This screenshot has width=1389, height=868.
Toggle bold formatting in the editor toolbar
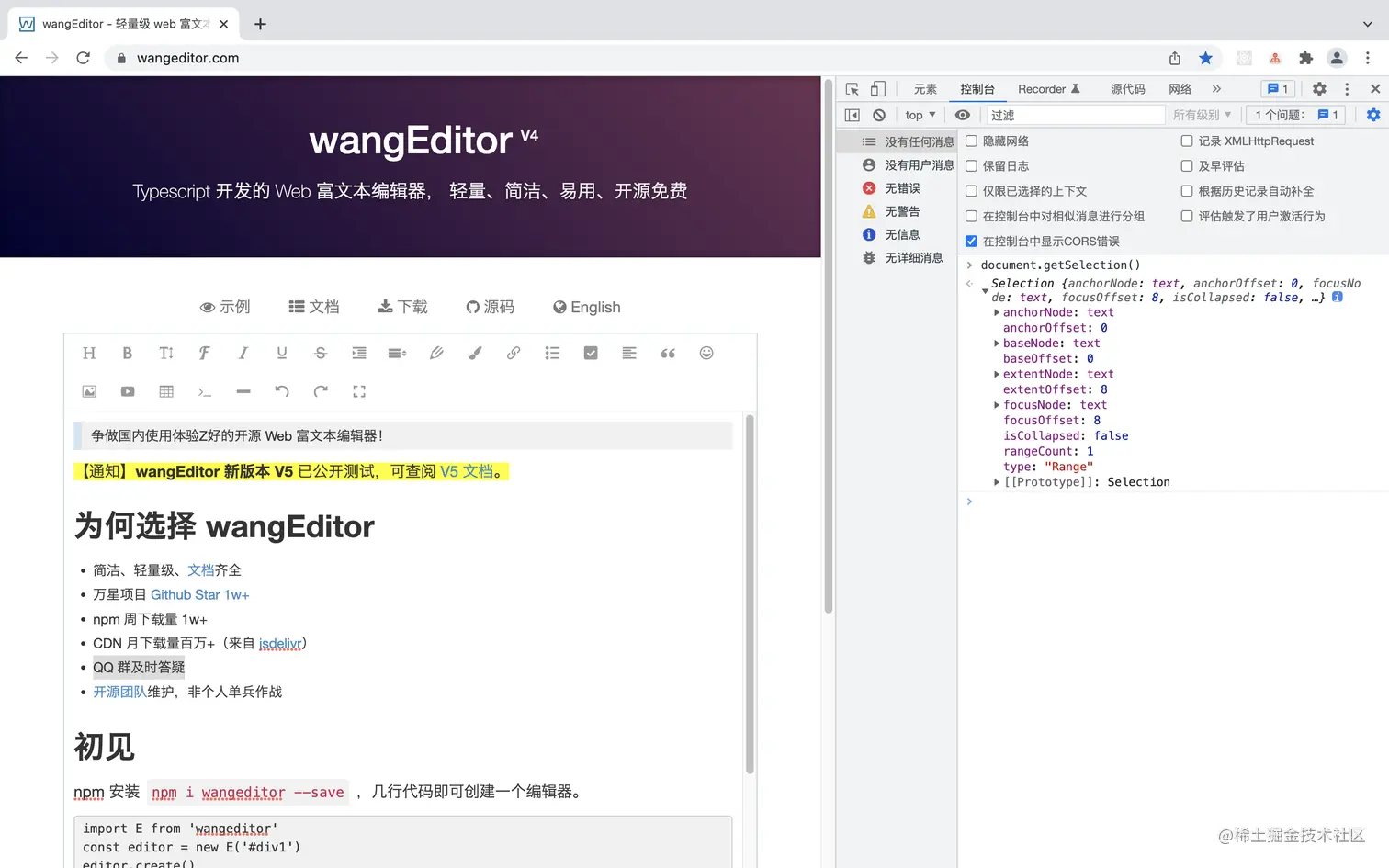point(128,353)
